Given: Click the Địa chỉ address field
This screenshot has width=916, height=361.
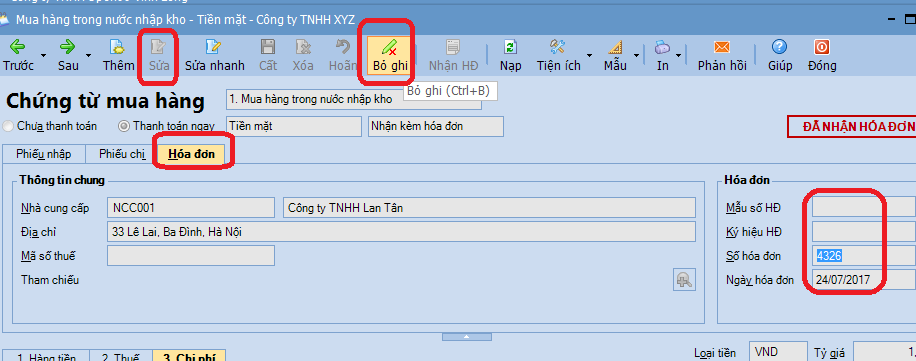Looking at the screenshot, I should coord(401,231).
